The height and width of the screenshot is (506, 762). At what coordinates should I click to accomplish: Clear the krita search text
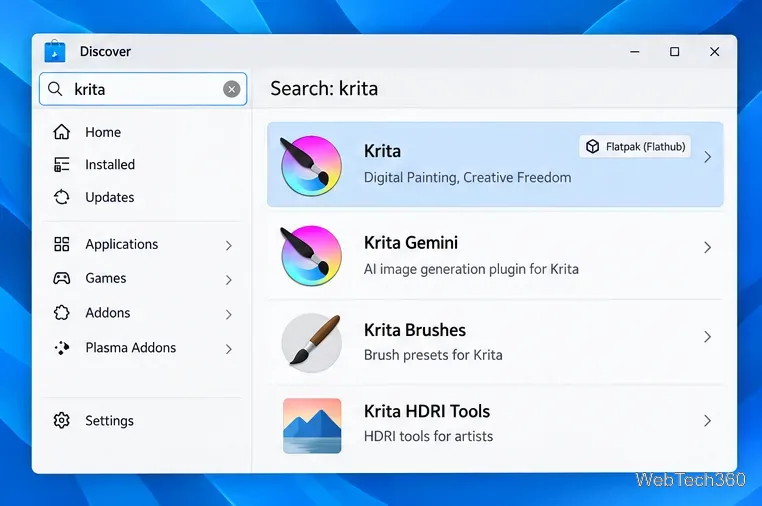[x=231, y=89]
